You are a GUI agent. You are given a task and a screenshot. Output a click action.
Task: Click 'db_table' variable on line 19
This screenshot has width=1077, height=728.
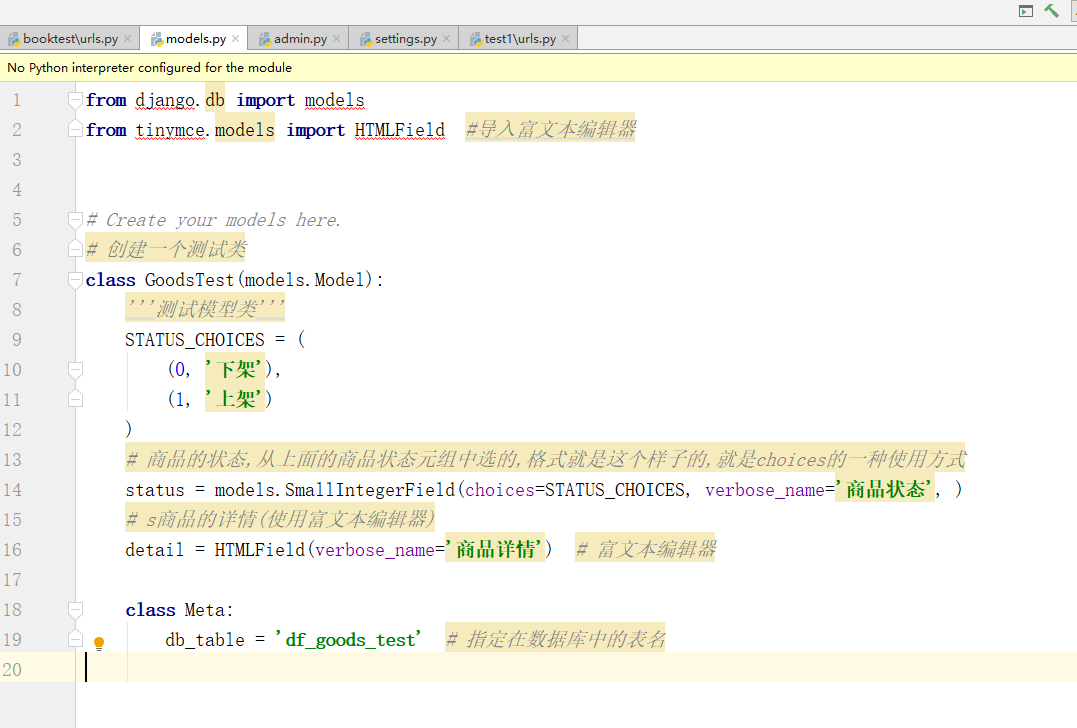[205, 639]
